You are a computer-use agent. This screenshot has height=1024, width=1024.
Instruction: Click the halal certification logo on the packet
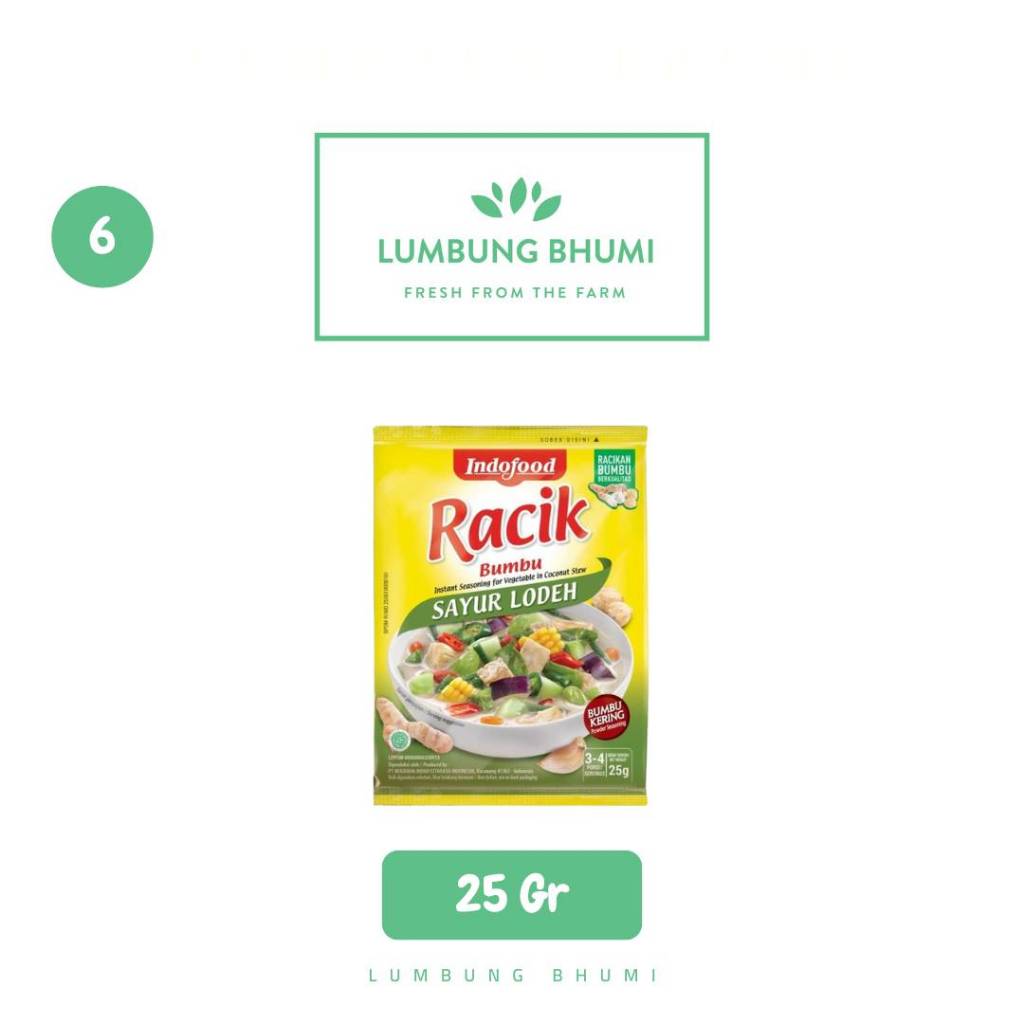pos(399,741)
